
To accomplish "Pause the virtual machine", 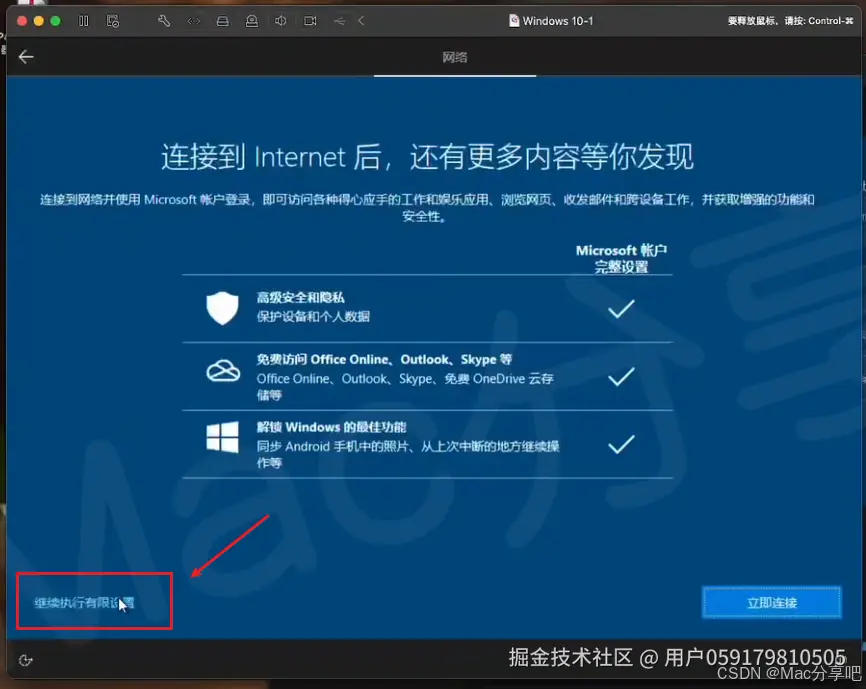I will (84, 20).
